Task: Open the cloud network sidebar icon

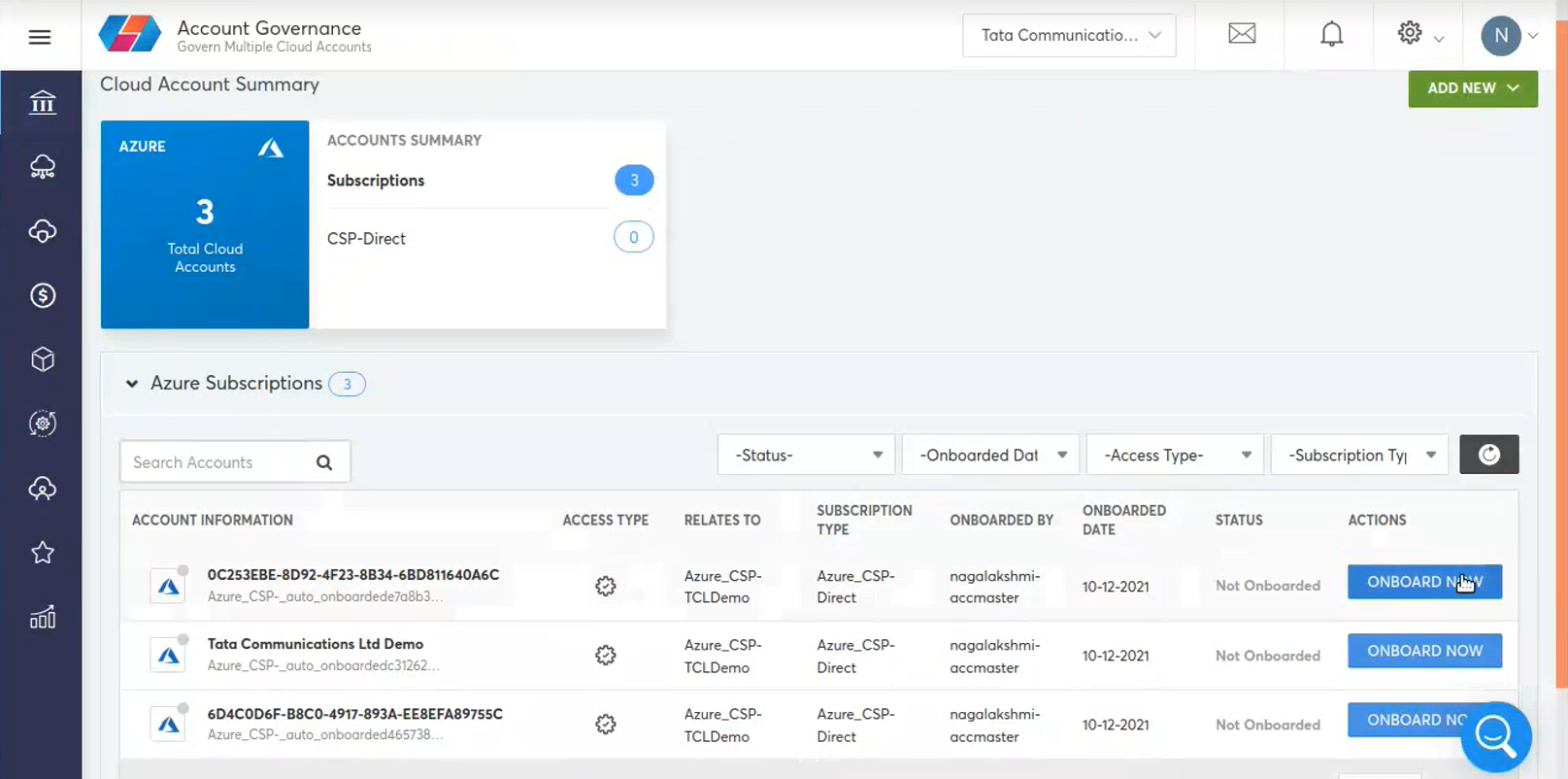Action: tap(42, 167)
